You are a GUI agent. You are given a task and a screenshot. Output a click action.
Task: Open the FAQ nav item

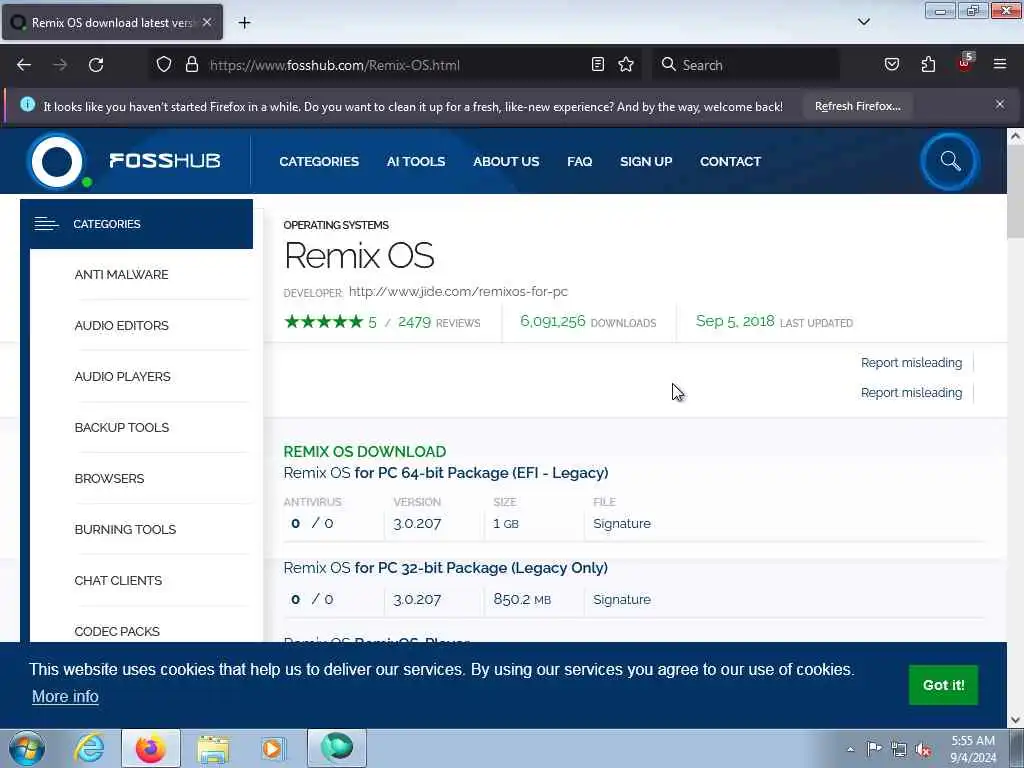point(579,161)
